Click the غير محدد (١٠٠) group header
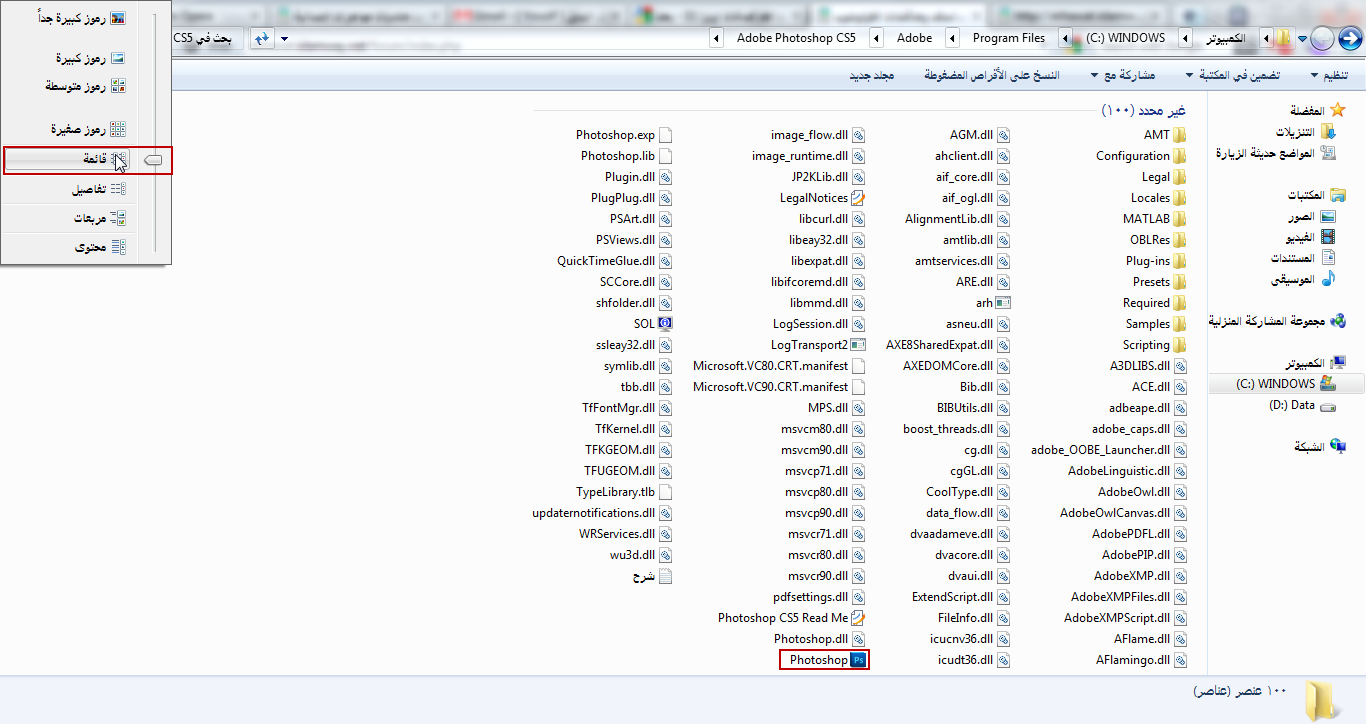1366x724 pixels. (1143, 110)
